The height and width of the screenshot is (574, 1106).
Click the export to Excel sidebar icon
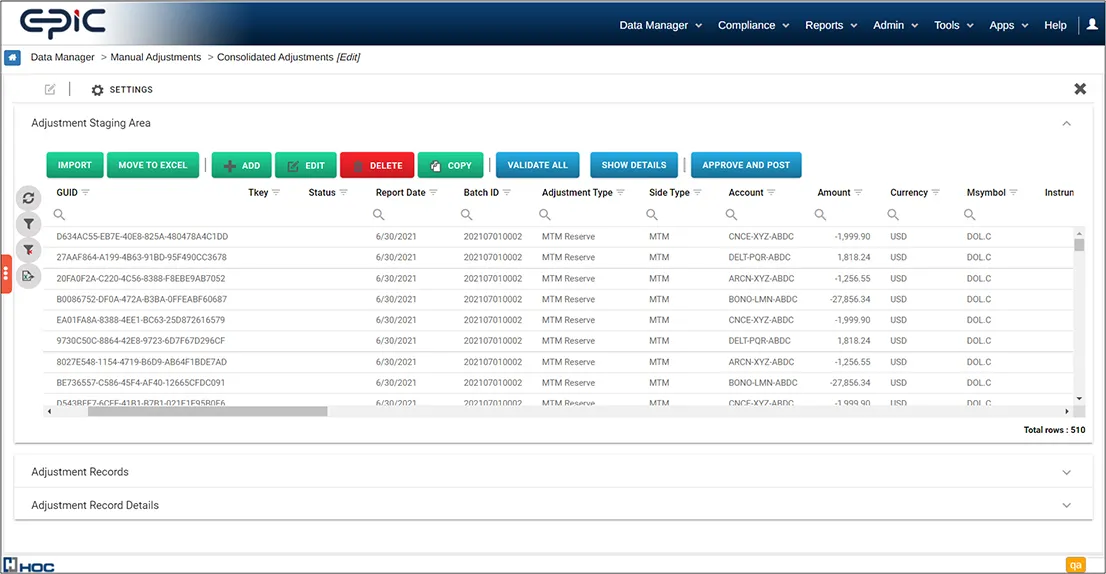29,276
